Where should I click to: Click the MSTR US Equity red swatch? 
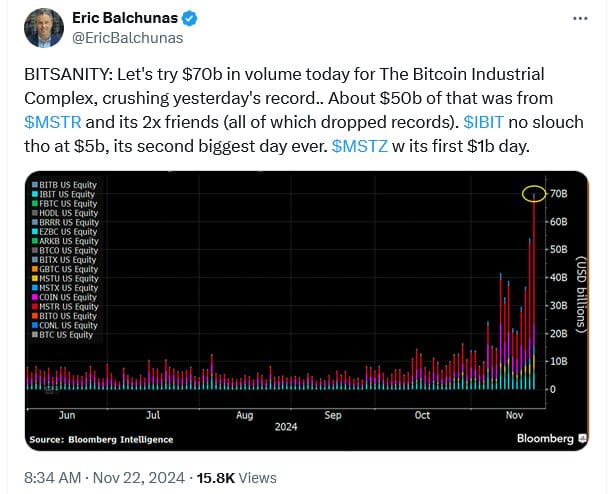click(x=35, y=306)
